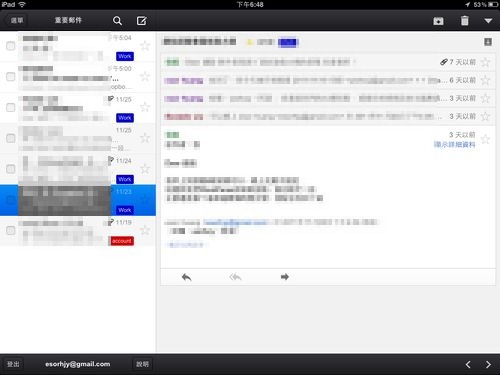Open quoted text link at message bottom

click(x=186, y=245)
